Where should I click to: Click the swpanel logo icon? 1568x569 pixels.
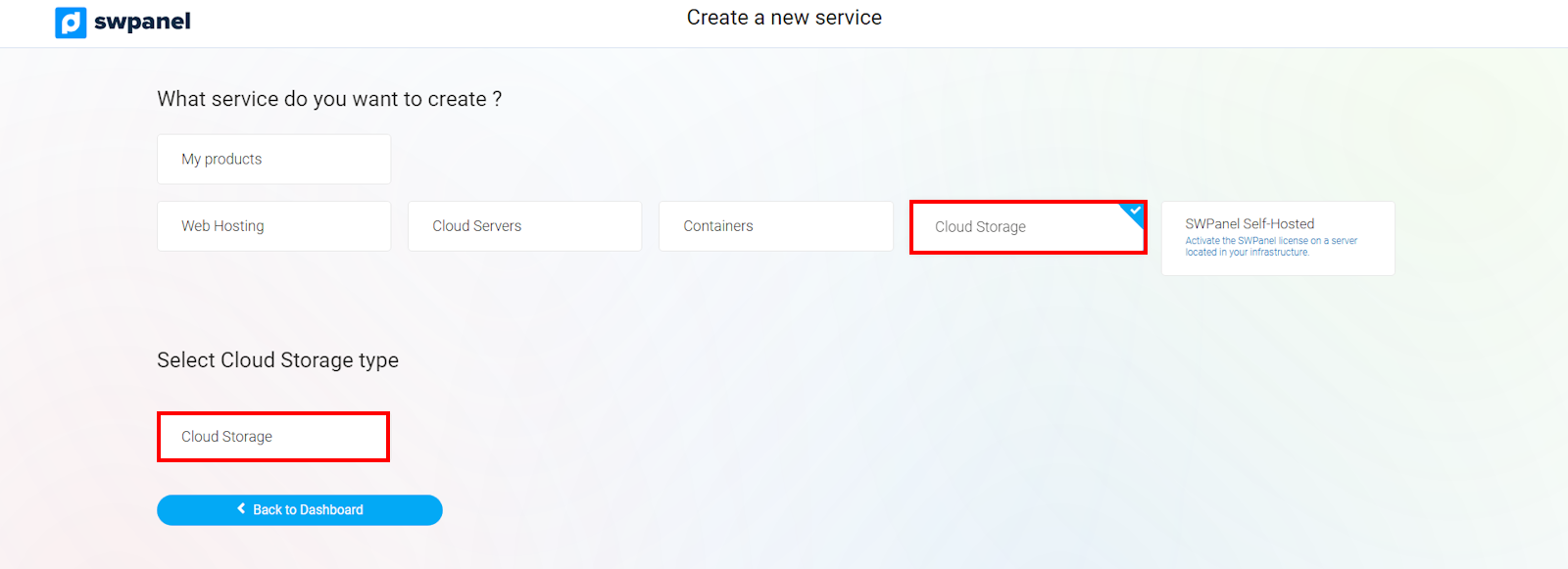pyautogui.click(x=71, y=23)
